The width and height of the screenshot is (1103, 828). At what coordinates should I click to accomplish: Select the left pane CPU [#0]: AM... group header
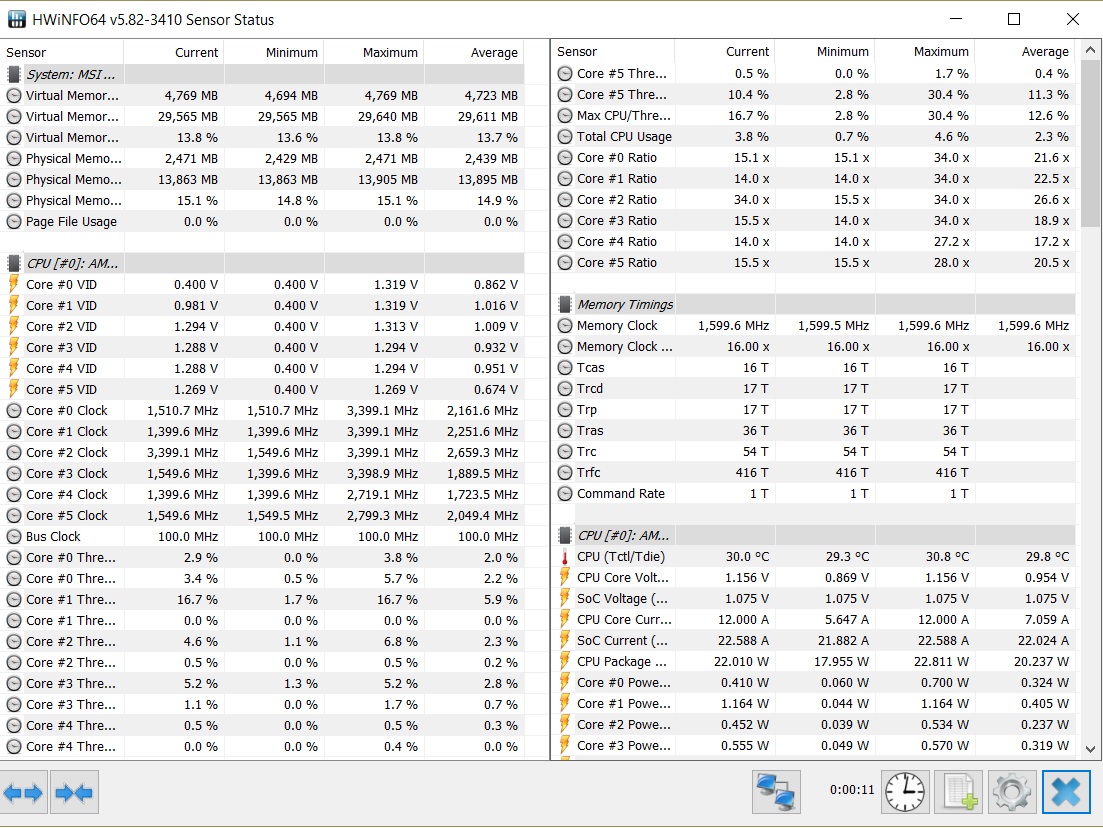pos(262,263)
